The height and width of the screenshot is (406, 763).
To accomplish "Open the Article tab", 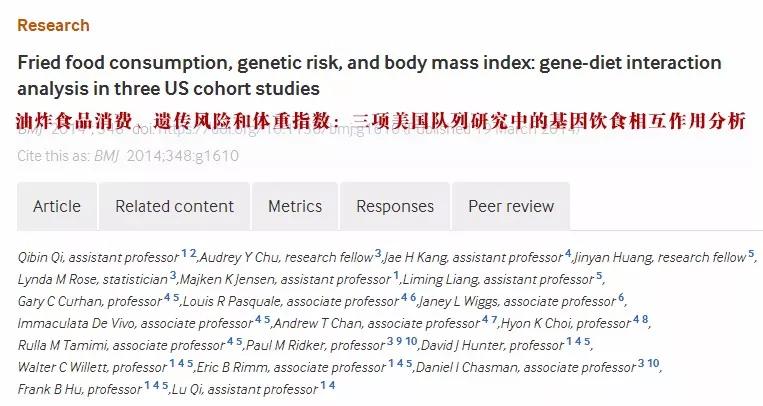I will (57, 206).
